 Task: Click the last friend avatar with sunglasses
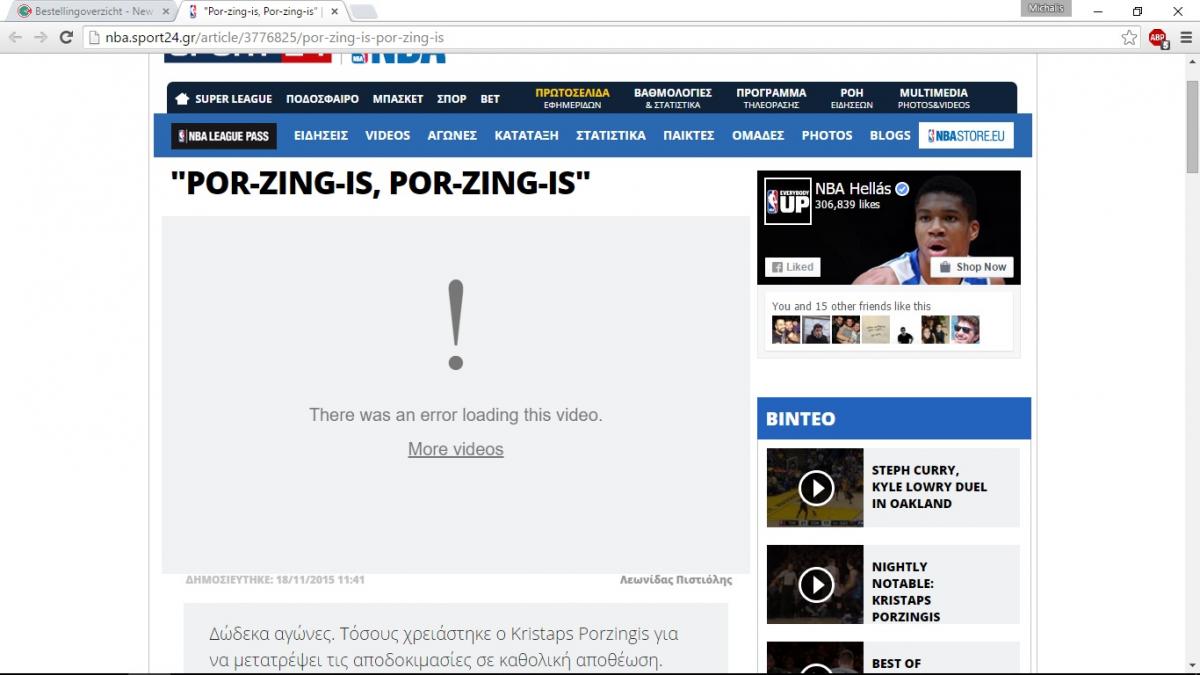tap(965, 330)
